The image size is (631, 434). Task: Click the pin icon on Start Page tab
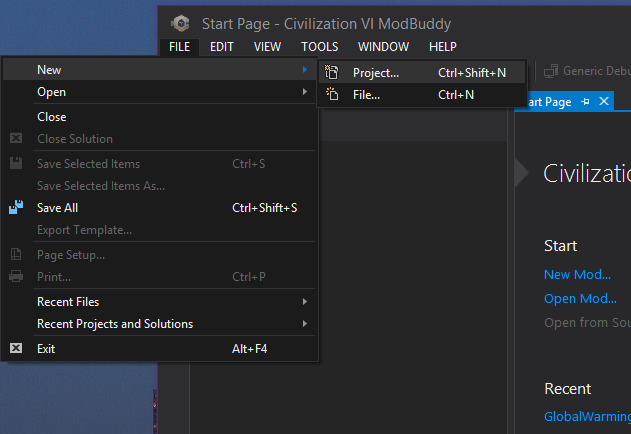(586, 102)
